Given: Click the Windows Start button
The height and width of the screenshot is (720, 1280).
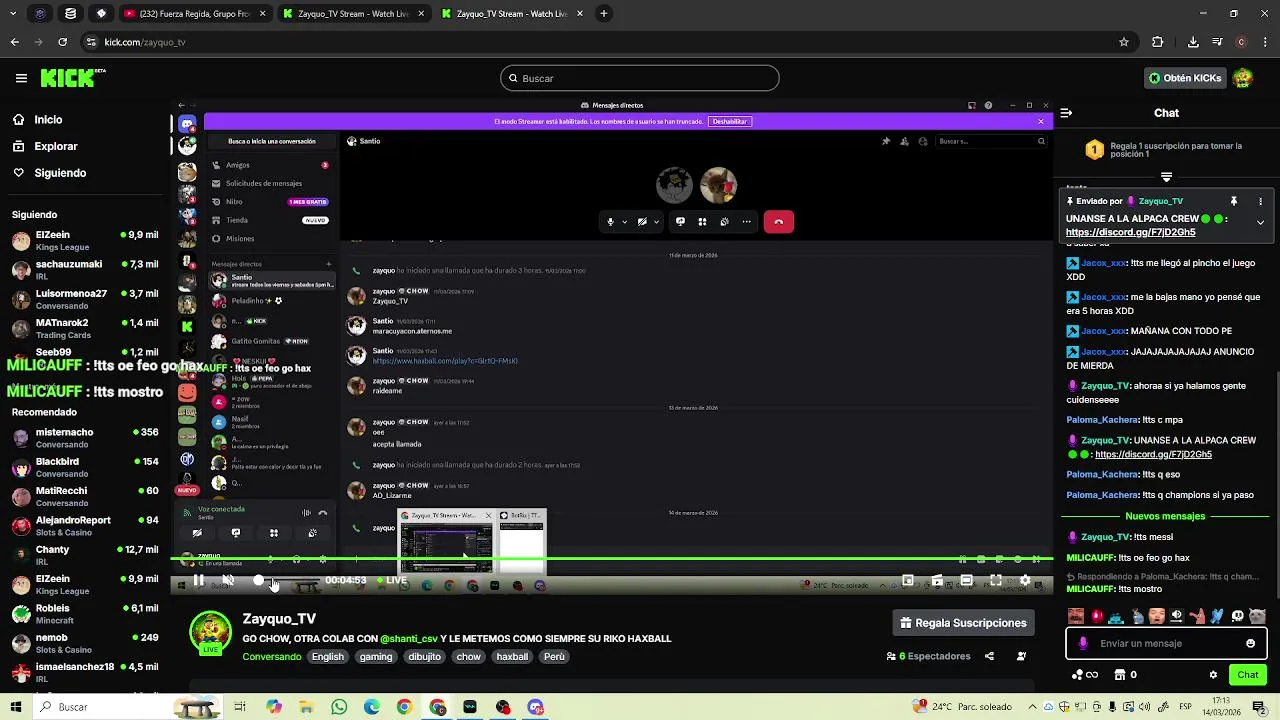Looking at the screenshot, I should pos(15,707).
